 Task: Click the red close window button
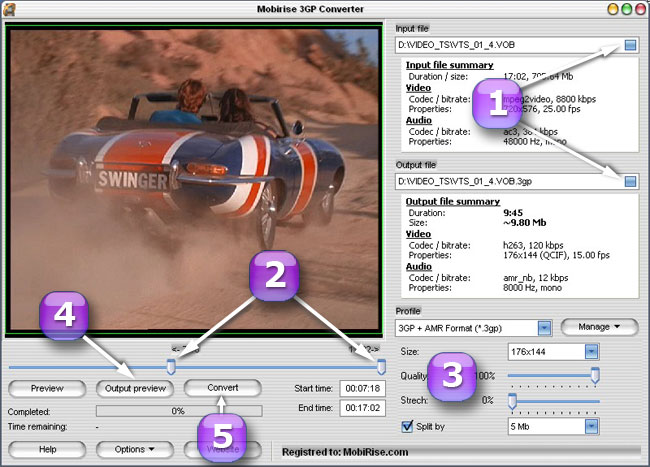[x=640, y=9]
